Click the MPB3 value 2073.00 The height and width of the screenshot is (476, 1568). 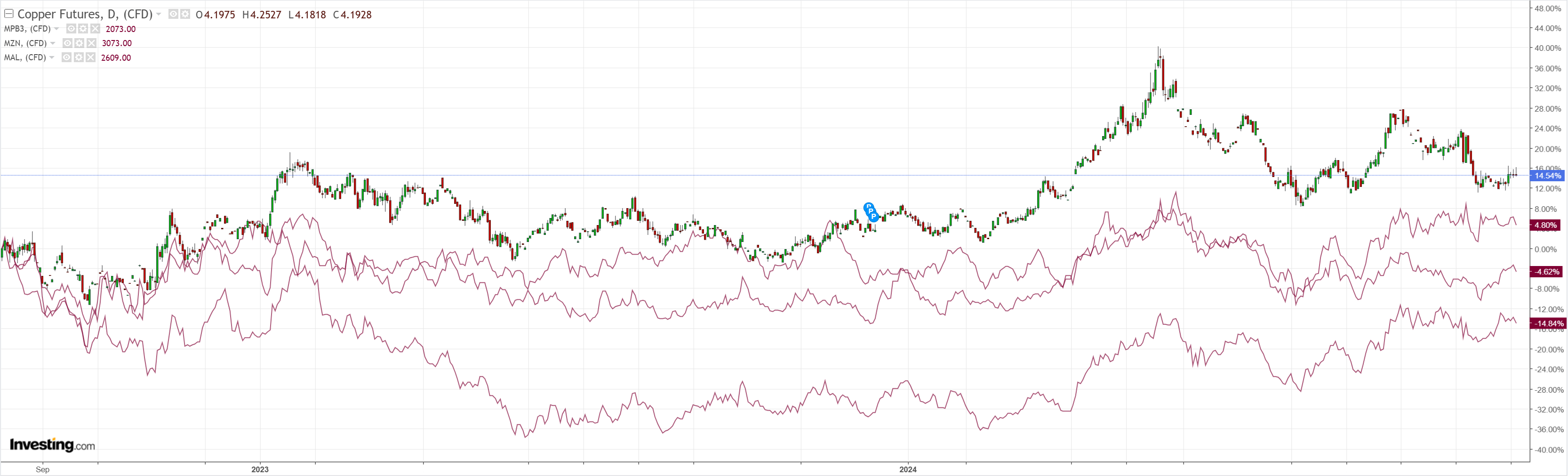pyautogui.click(x=120, y=29)
